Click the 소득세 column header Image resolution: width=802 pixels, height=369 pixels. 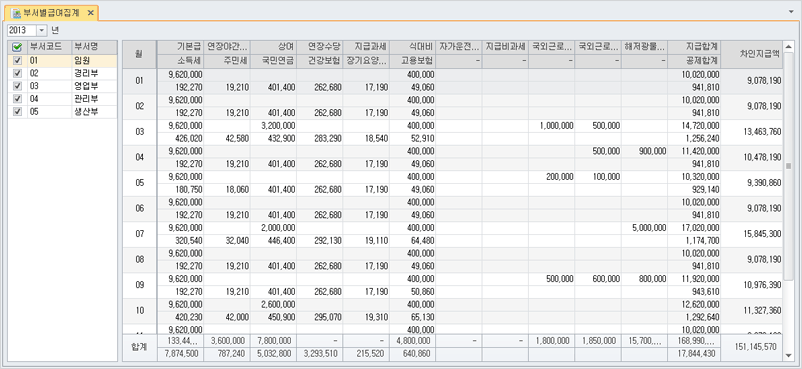(x=180, y=61)
